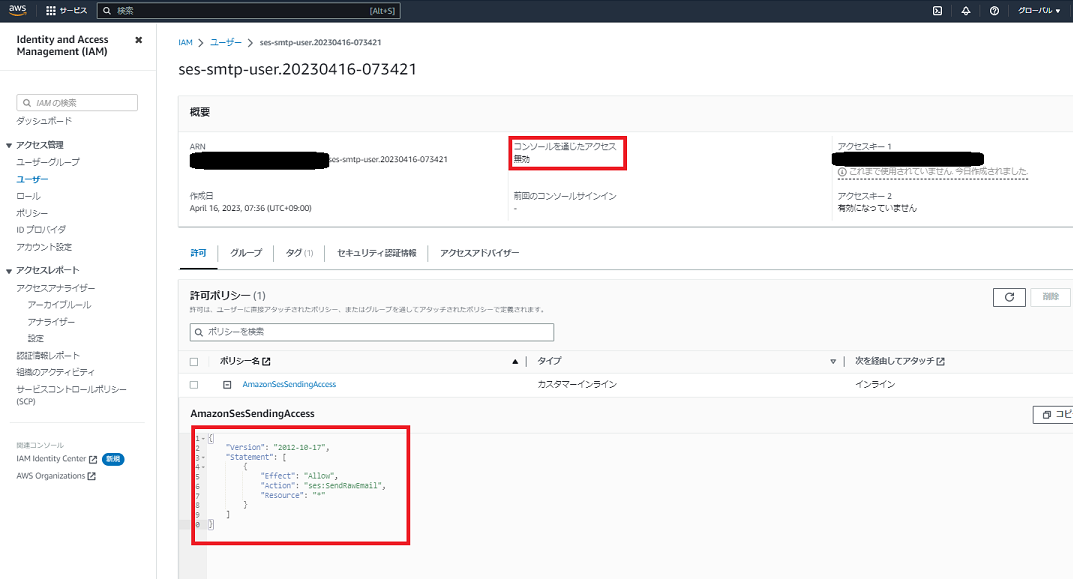Click the ユーザー breadcrumb link
Image resolution: width=1073 pixels, height=579 pixels.
[225, 42]
